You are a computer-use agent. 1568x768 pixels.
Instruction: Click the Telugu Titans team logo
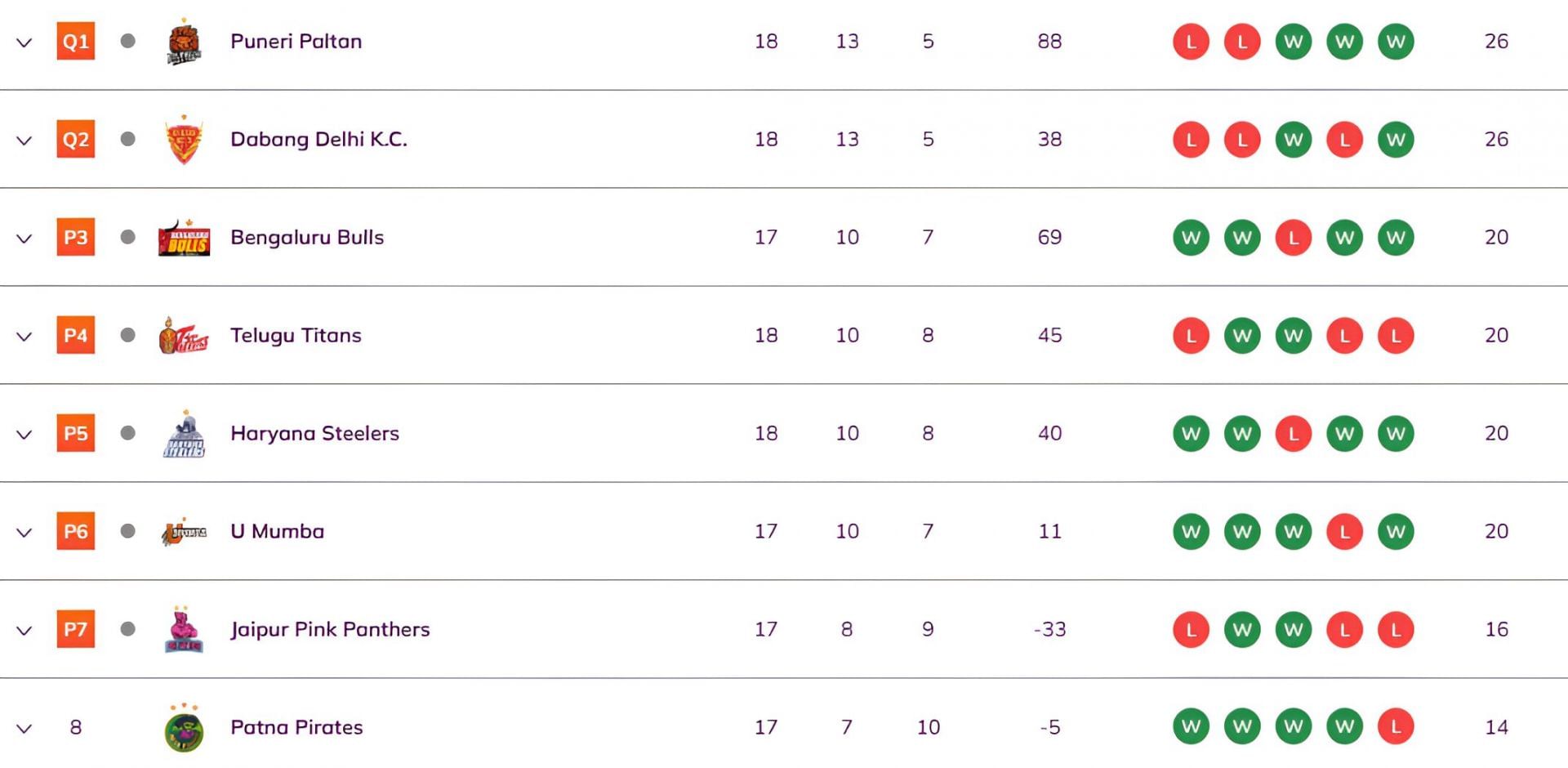(x=184, y=336)
